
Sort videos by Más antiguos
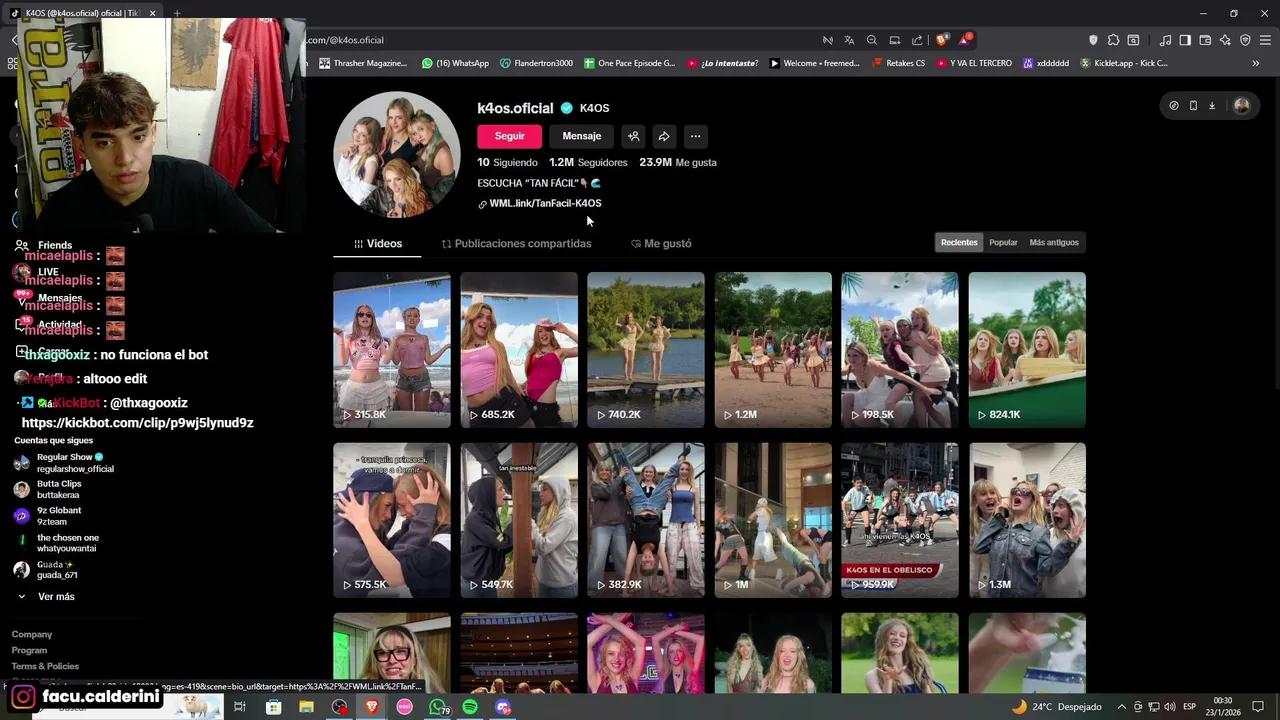[x=1054, y=243]
